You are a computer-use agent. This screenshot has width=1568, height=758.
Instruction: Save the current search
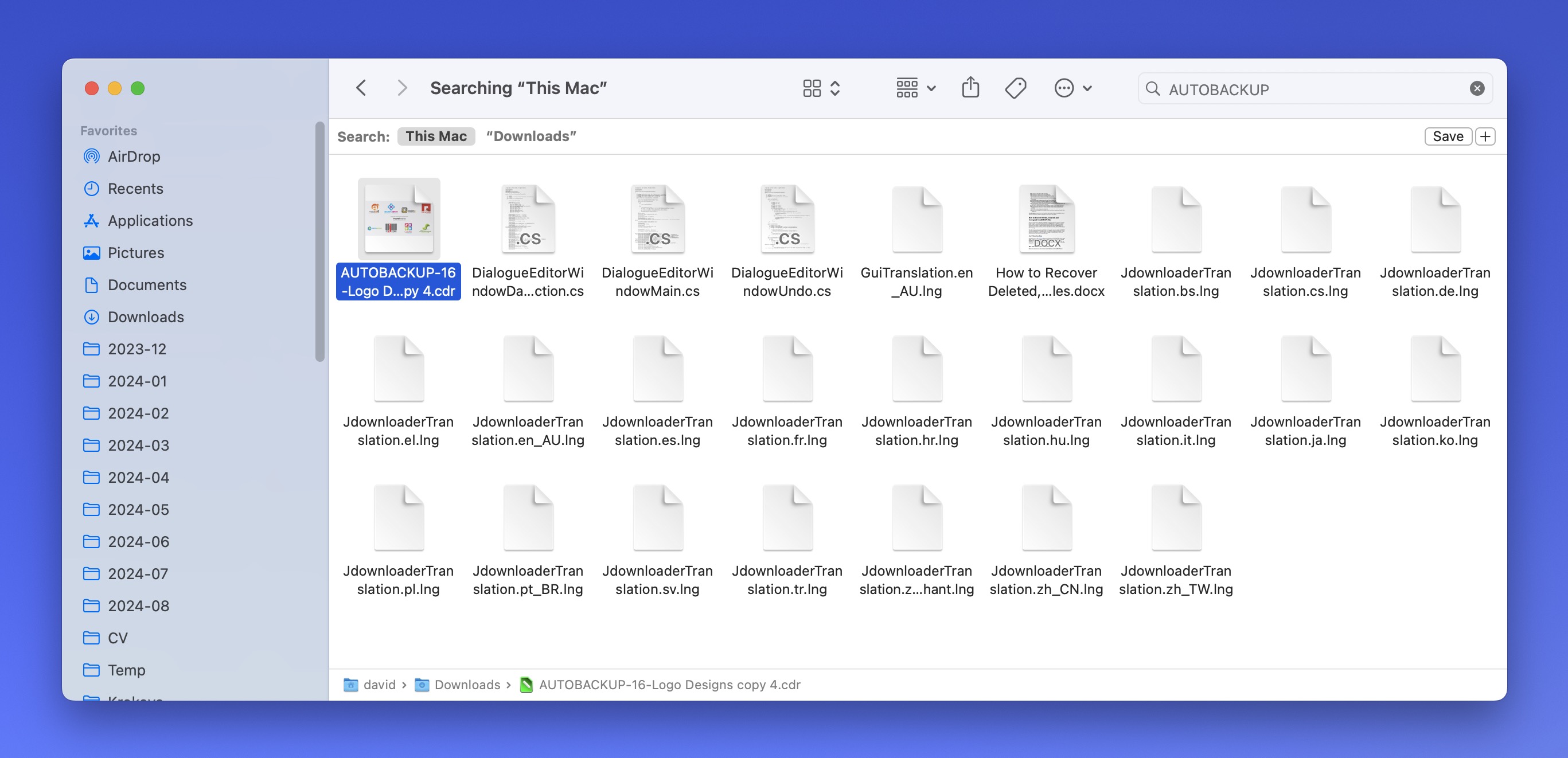tap(1448, 136)
